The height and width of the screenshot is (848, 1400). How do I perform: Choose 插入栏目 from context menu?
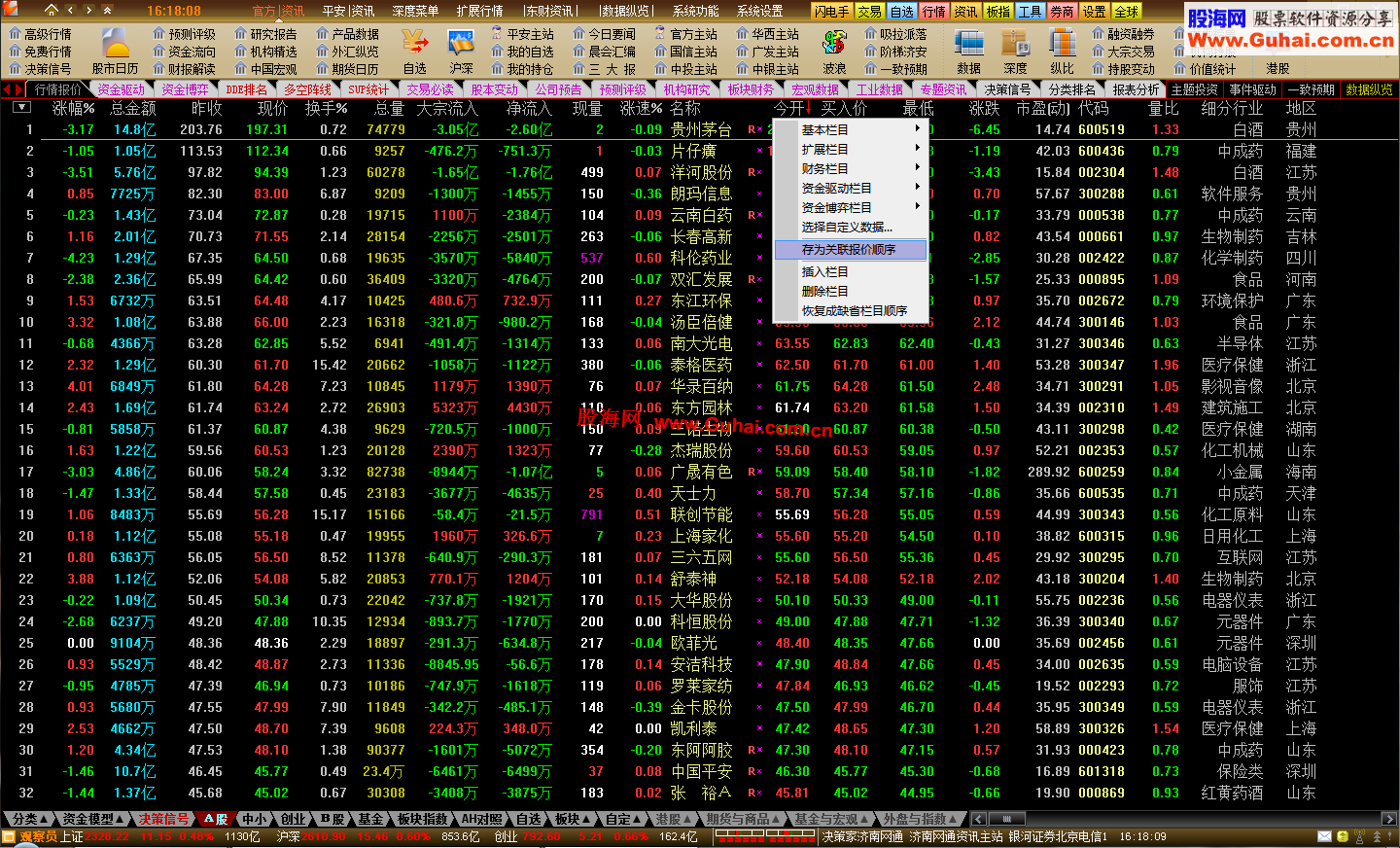[x=851, y=271]
